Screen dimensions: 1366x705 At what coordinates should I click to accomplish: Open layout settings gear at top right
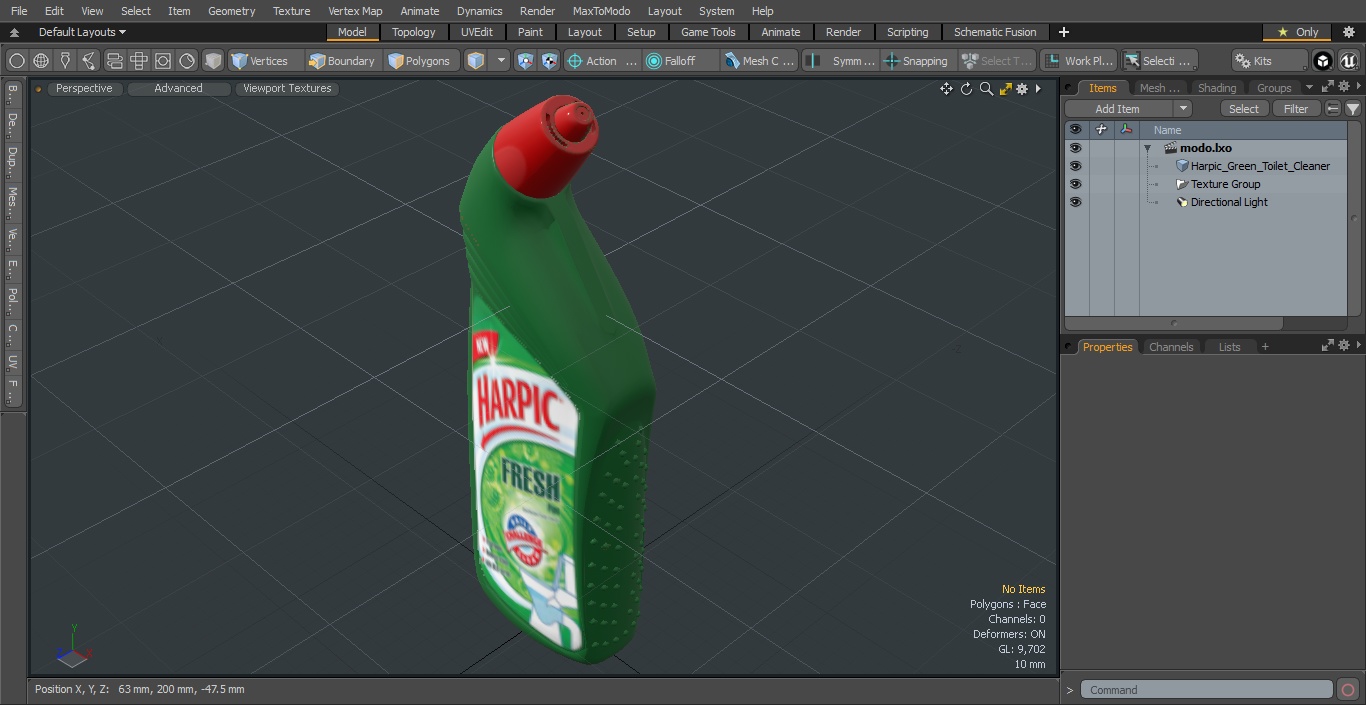coord(1348,32)
